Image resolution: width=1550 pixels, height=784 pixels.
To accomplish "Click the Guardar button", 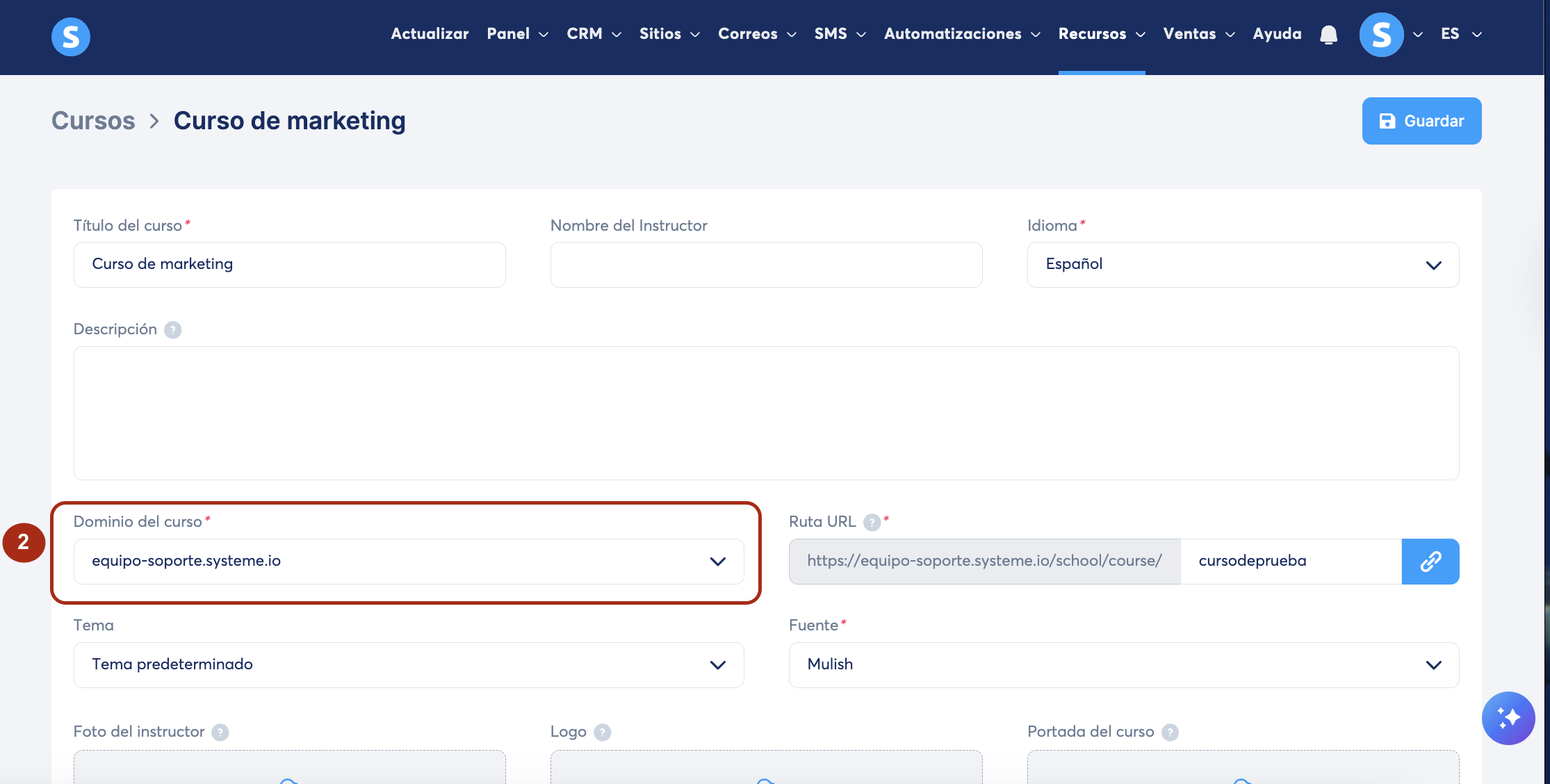I will pyautogui.click(x=1421, y=121).
